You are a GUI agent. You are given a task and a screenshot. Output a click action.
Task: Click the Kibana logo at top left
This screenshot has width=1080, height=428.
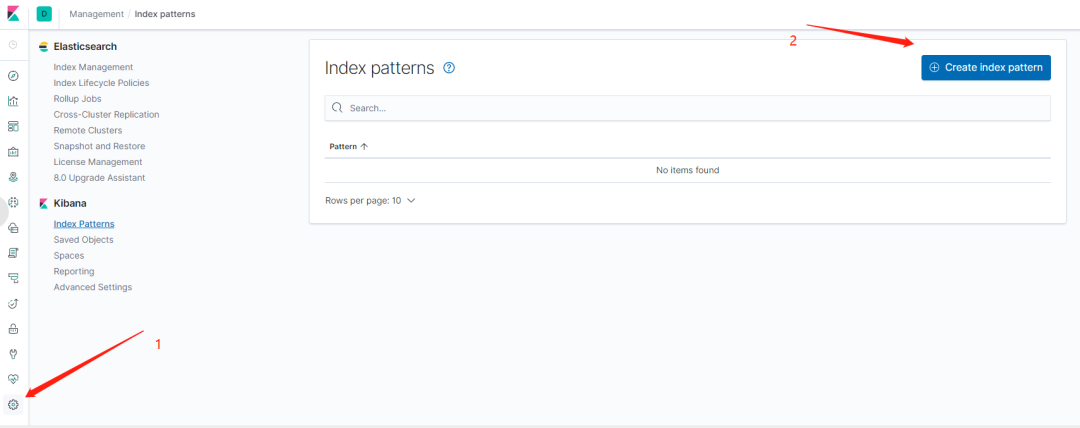pos(14,14)
